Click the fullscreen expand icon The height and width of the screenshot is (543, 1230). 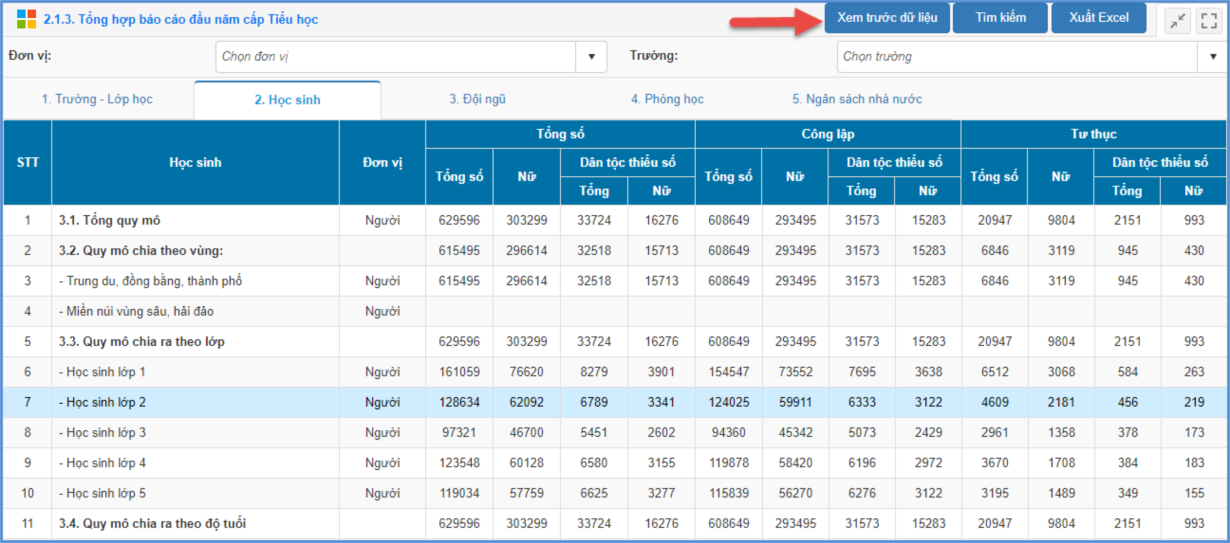(1207, 19)
